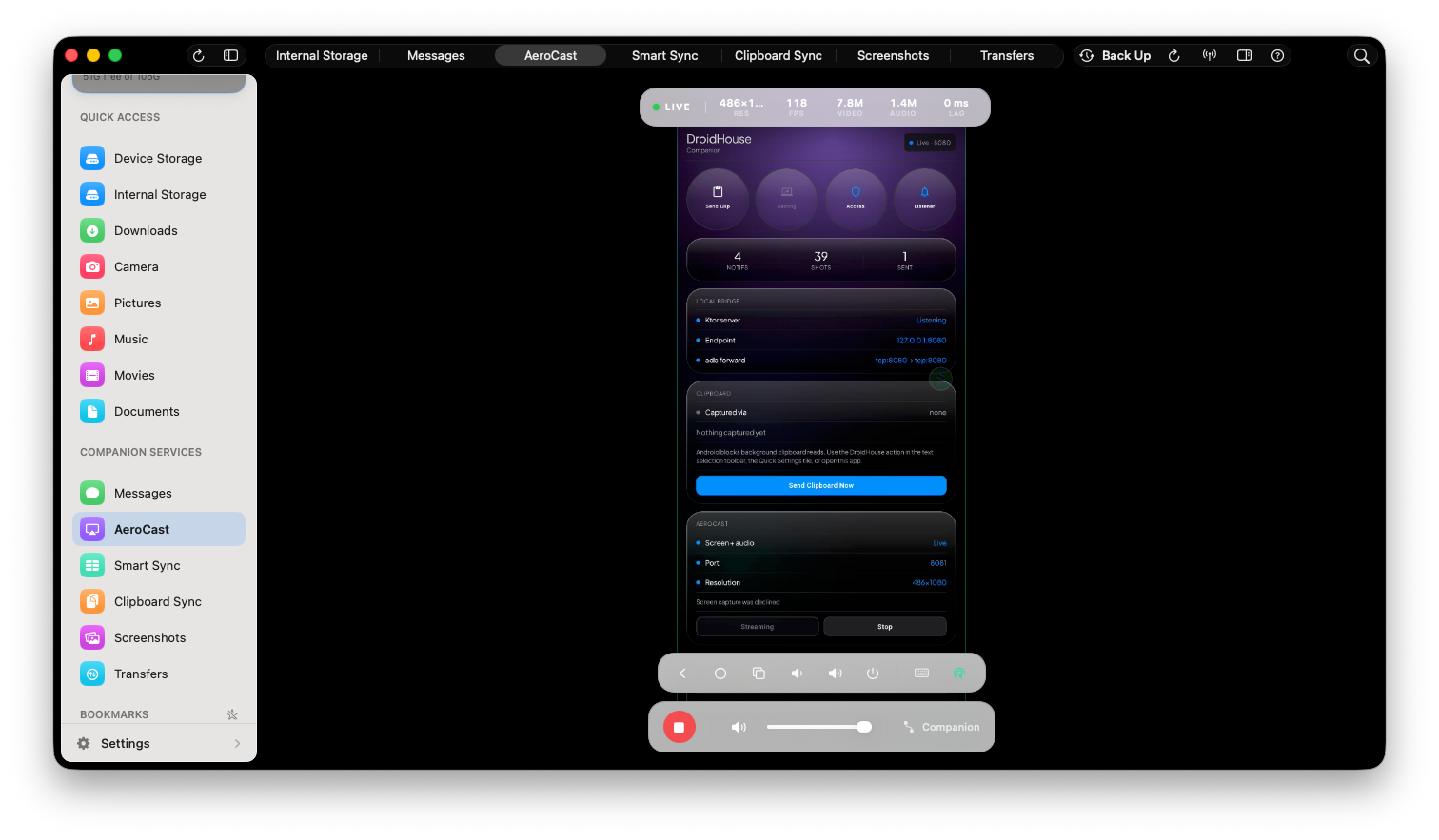The height and width of the screenshot is (840, 1439).
Task: Open the Music folder
Action: click(159, 340)
